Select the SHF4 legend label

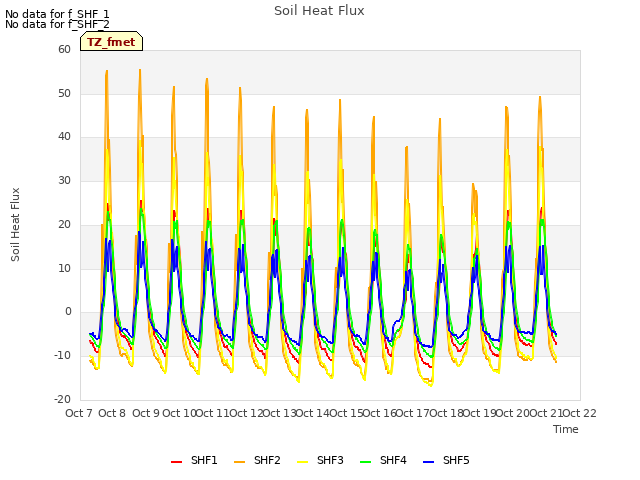point(393,460)
